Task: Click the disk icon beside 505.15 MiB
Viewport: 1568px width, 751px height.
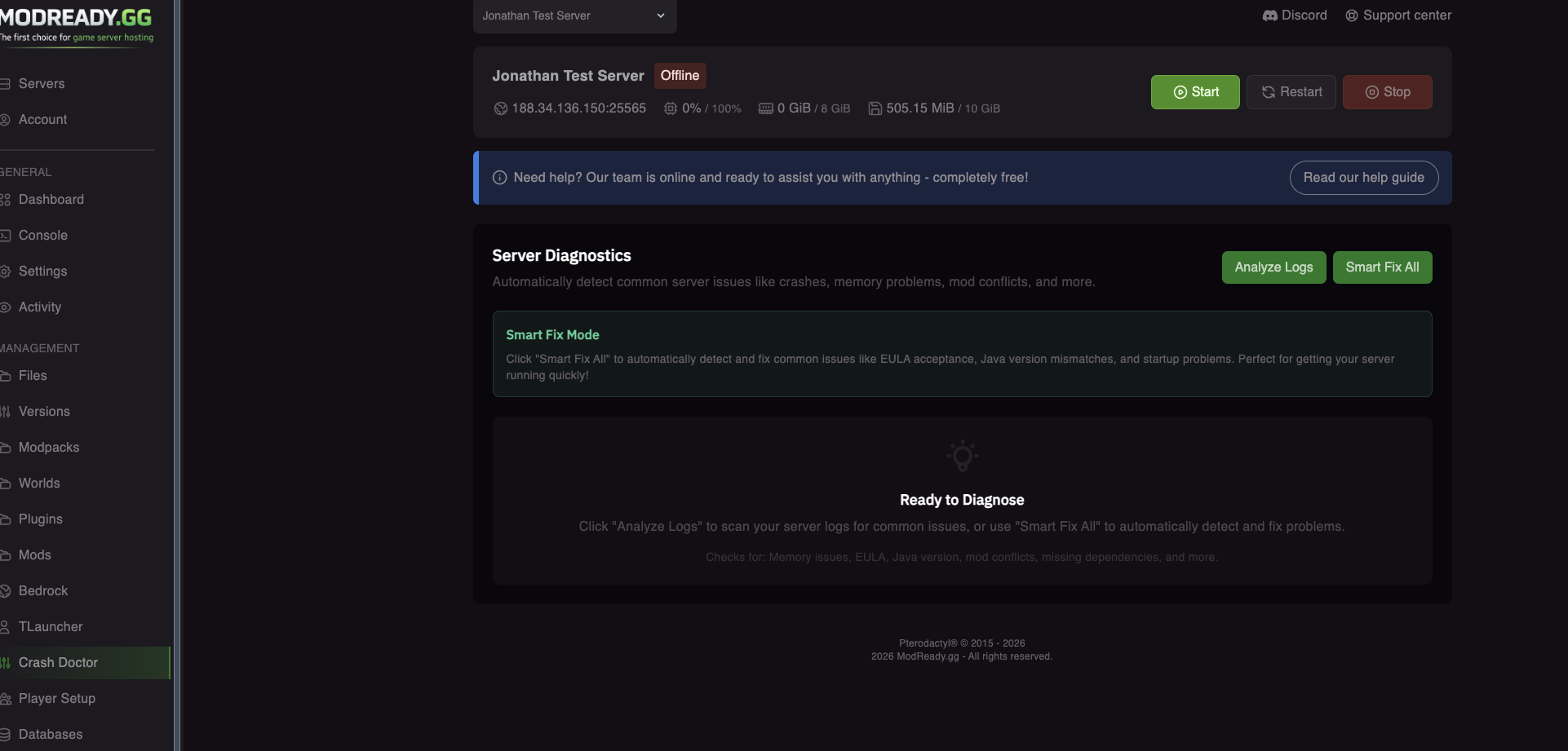Action: 875,108
